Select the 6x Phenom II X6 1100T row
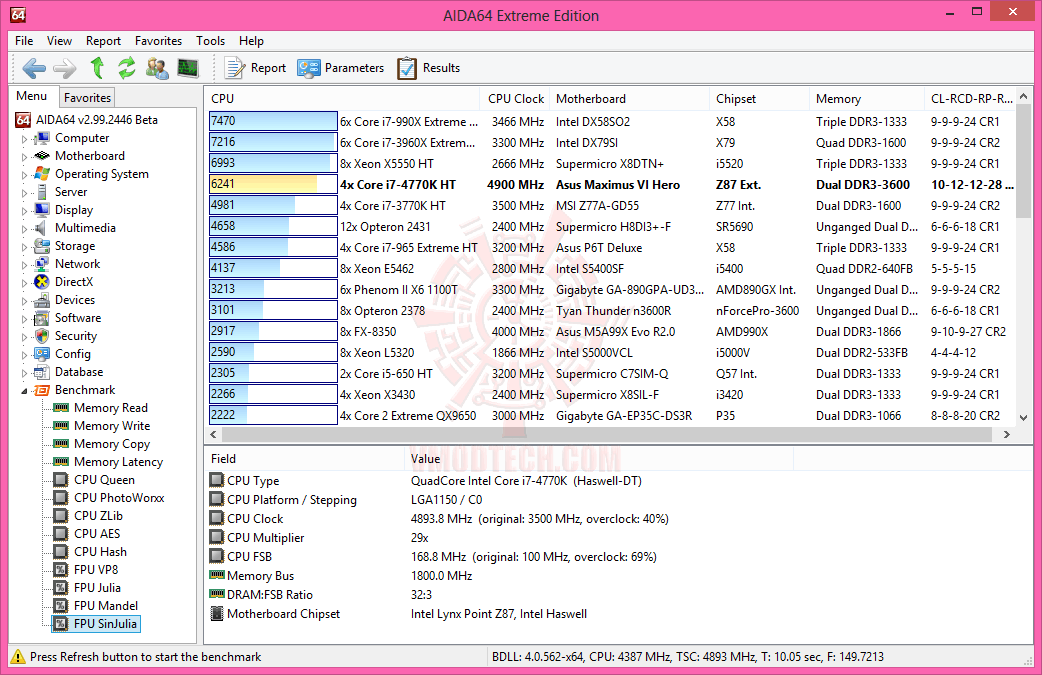Viewport: 1042px width, 675px height. [x=611, y=289]
